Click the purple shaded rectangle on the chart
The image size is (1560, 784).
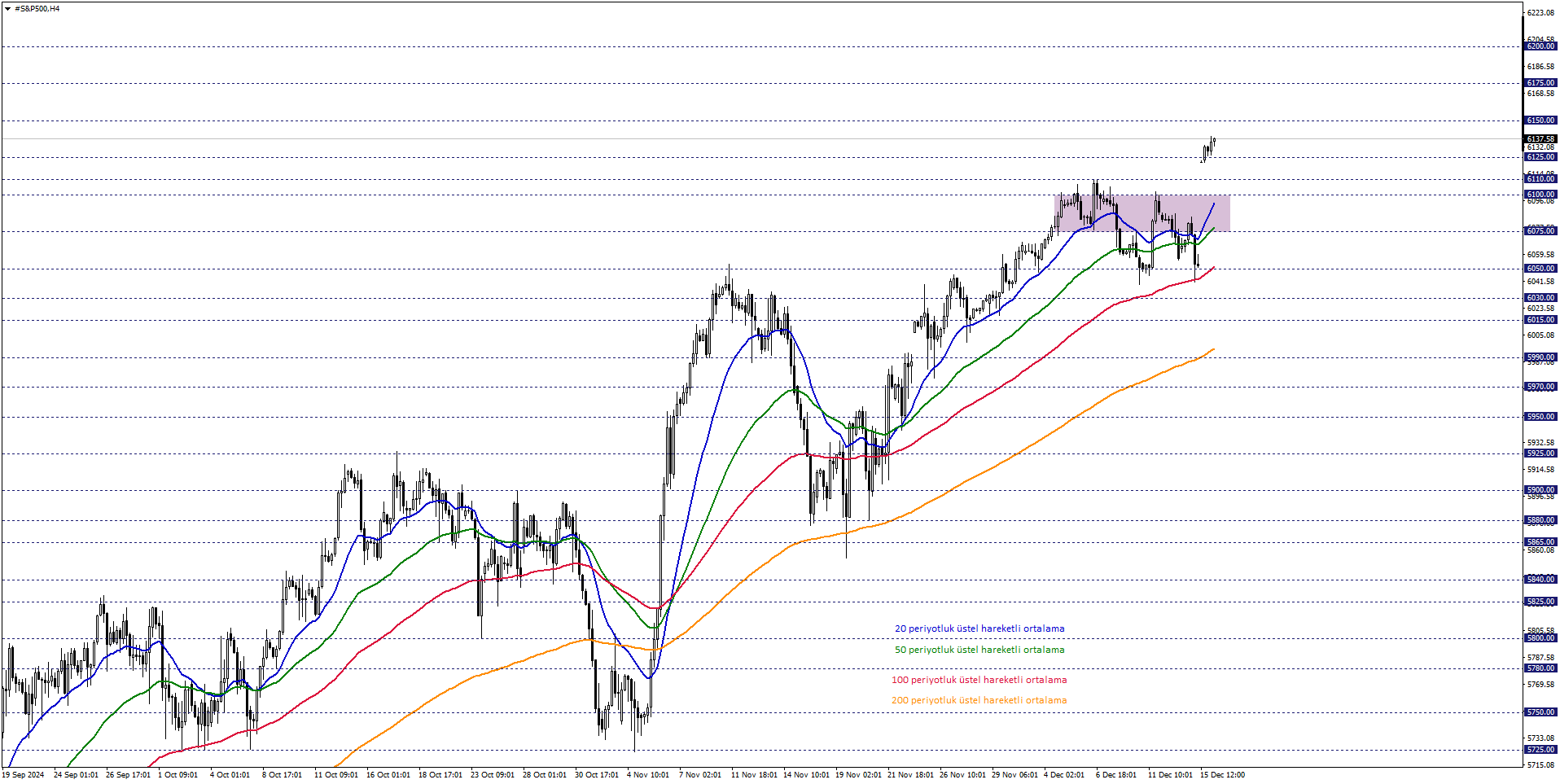pyautogui.click(x=1142, y=213)
